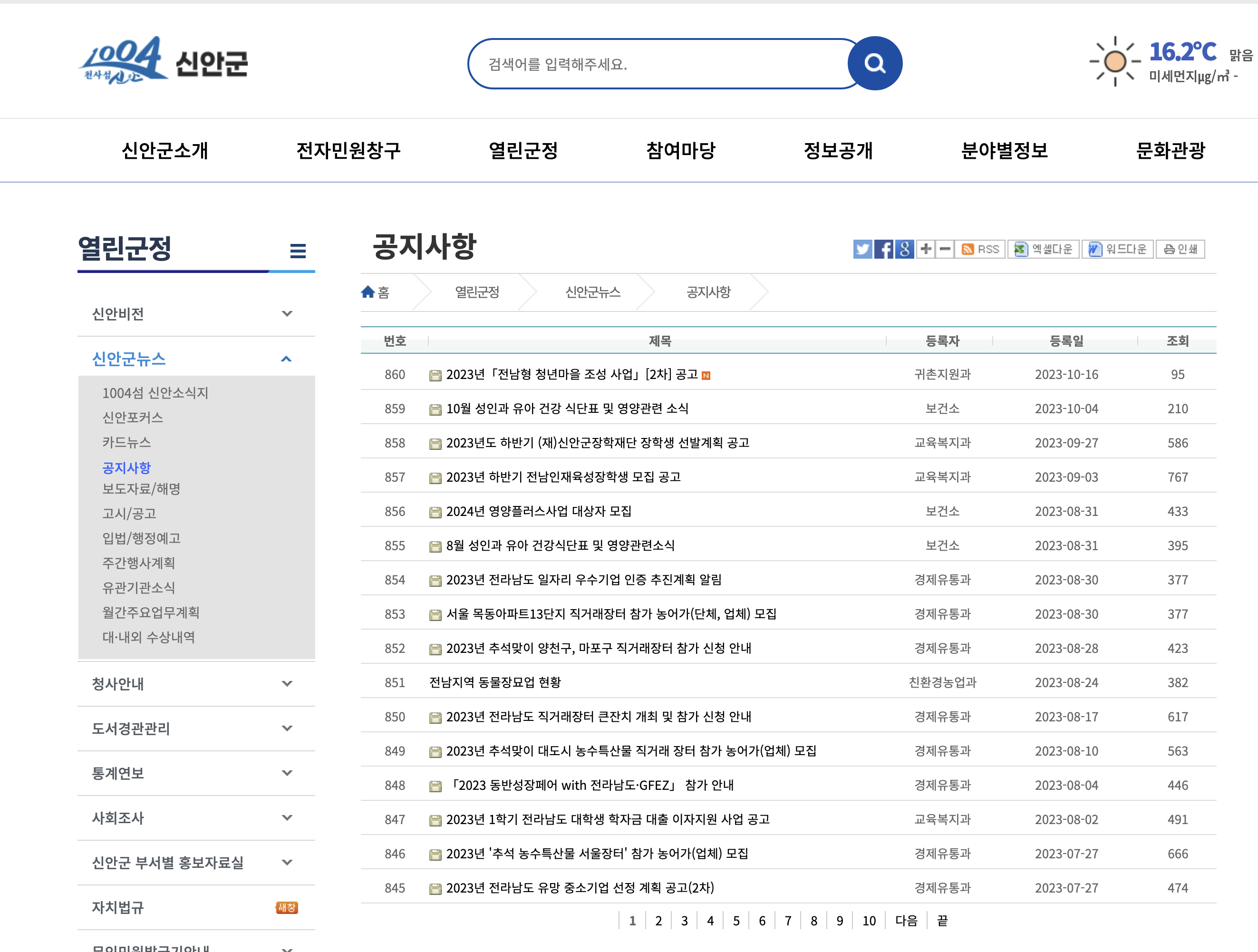
Task: Click the magnifier search button
Action: 874,64
